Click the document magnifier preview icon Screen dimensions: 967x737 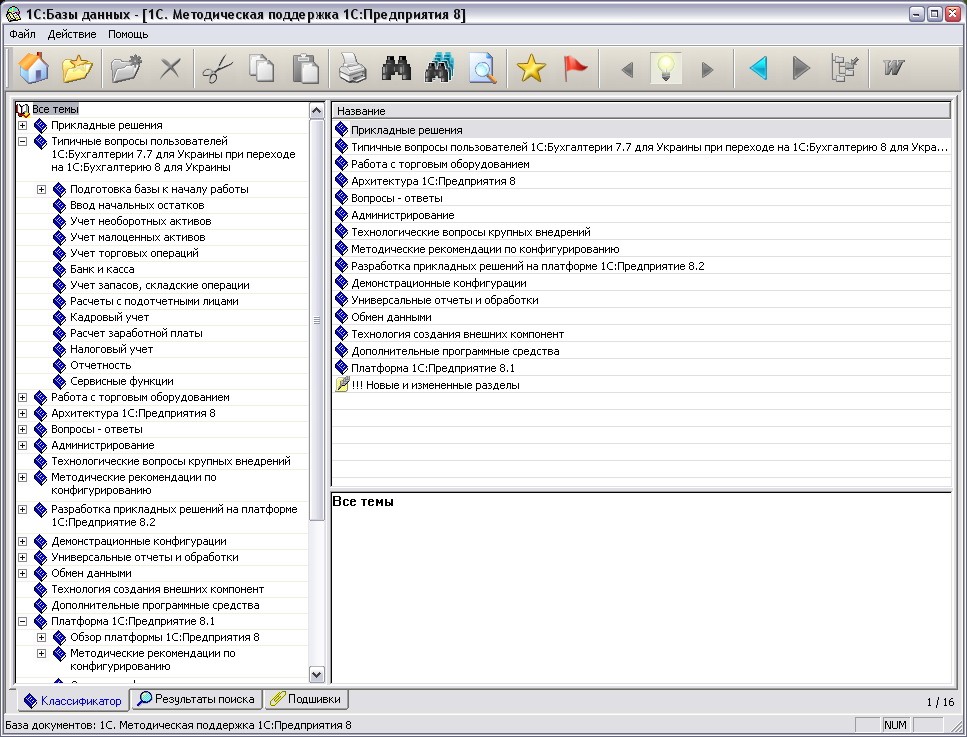(482, 68)
